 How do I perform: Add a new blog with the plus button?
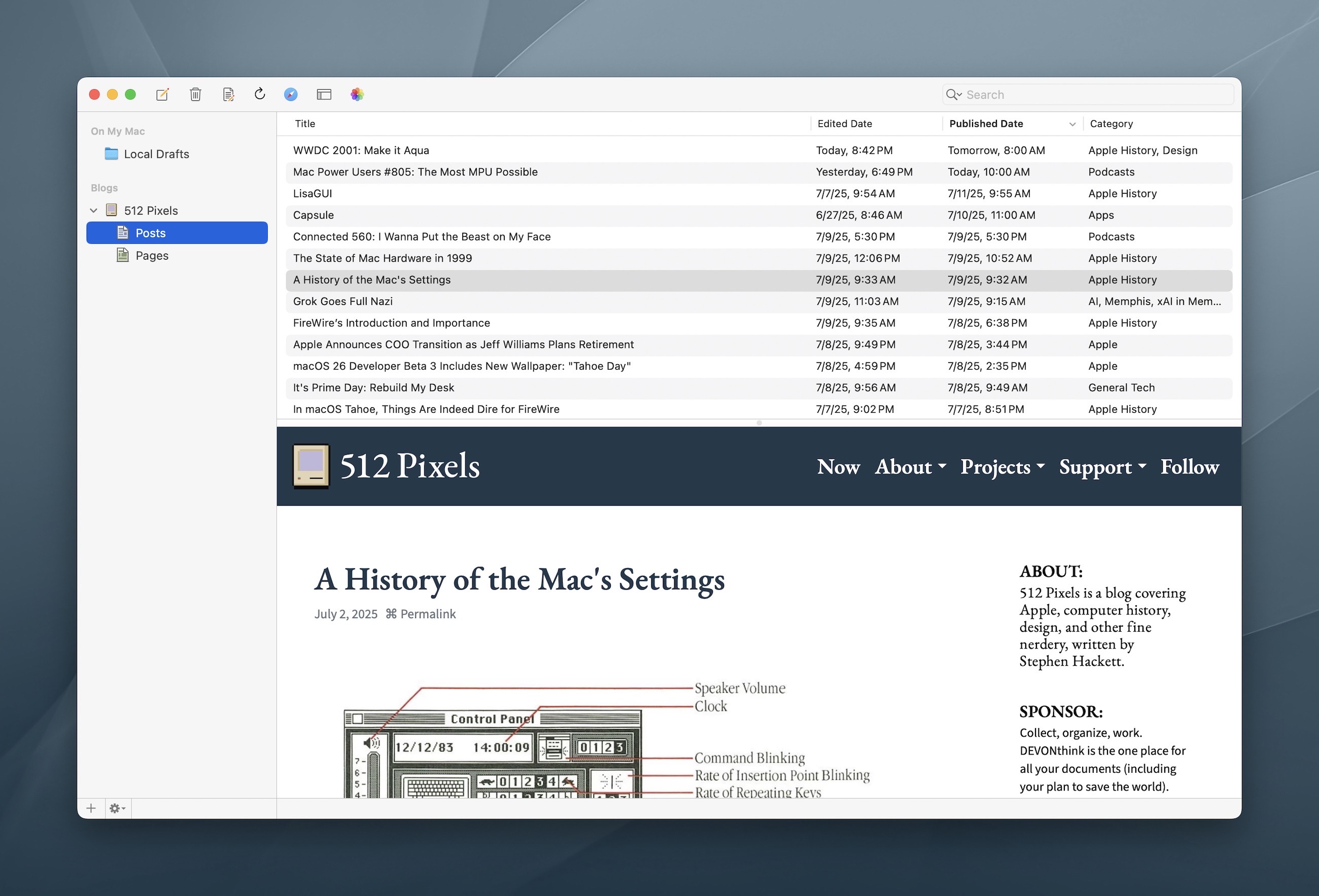coord(91,808)
